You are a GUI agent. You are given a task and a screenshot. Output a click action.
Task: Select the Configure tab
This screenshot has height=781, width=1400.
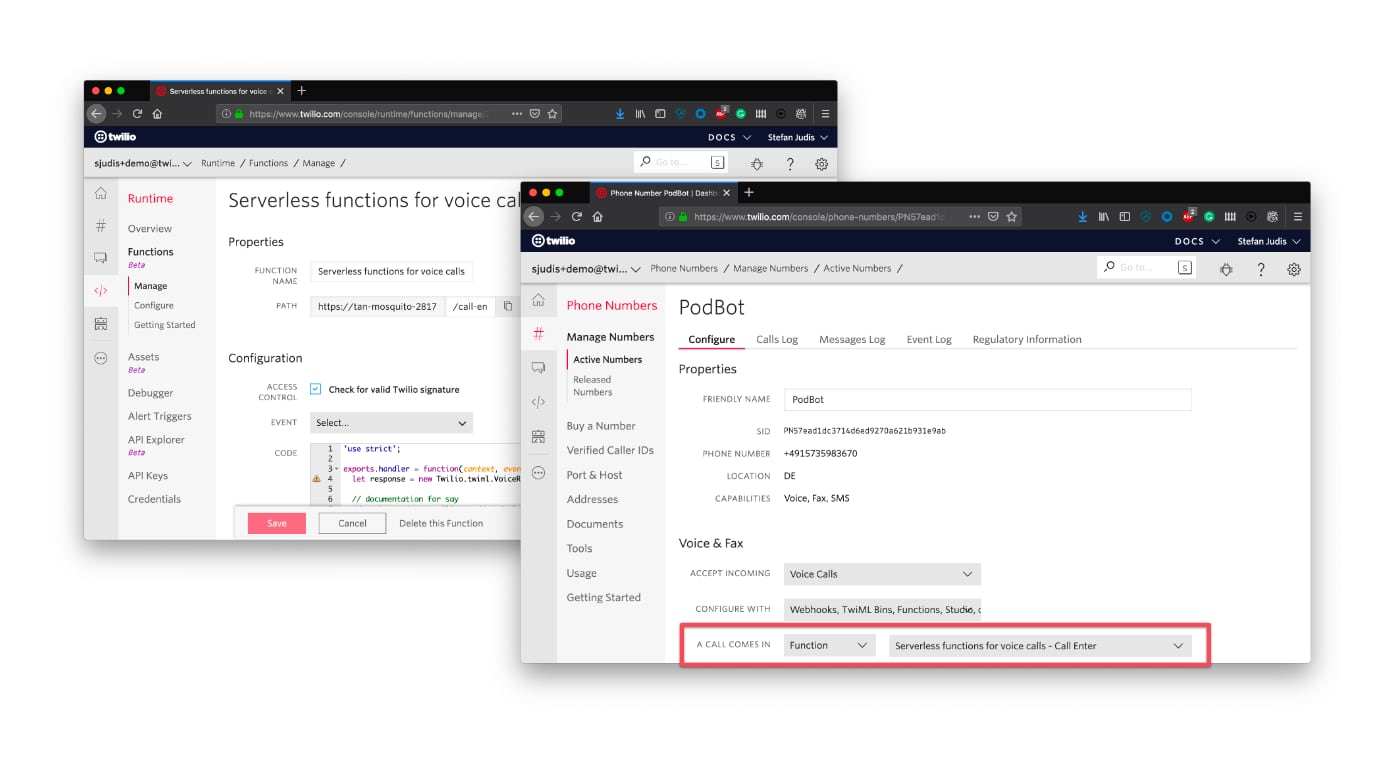[x=712, y=339]
